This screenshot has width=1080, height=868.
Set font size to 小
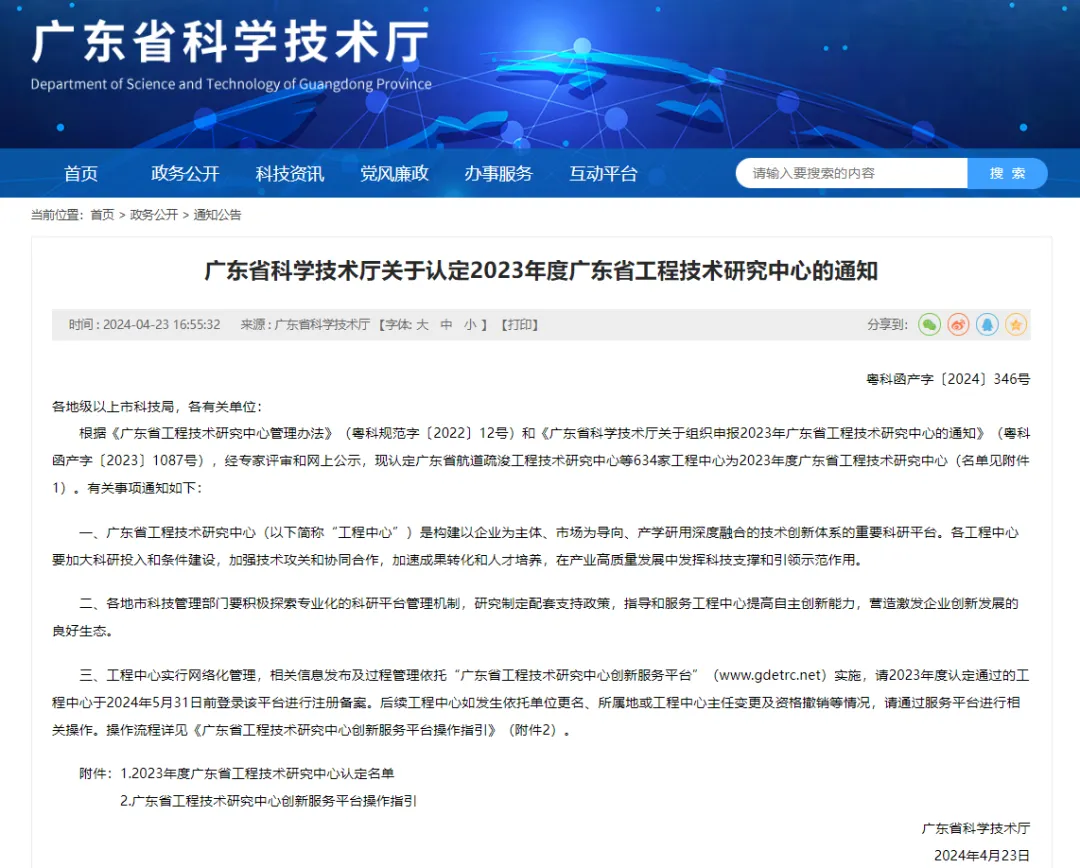(470, 324)
